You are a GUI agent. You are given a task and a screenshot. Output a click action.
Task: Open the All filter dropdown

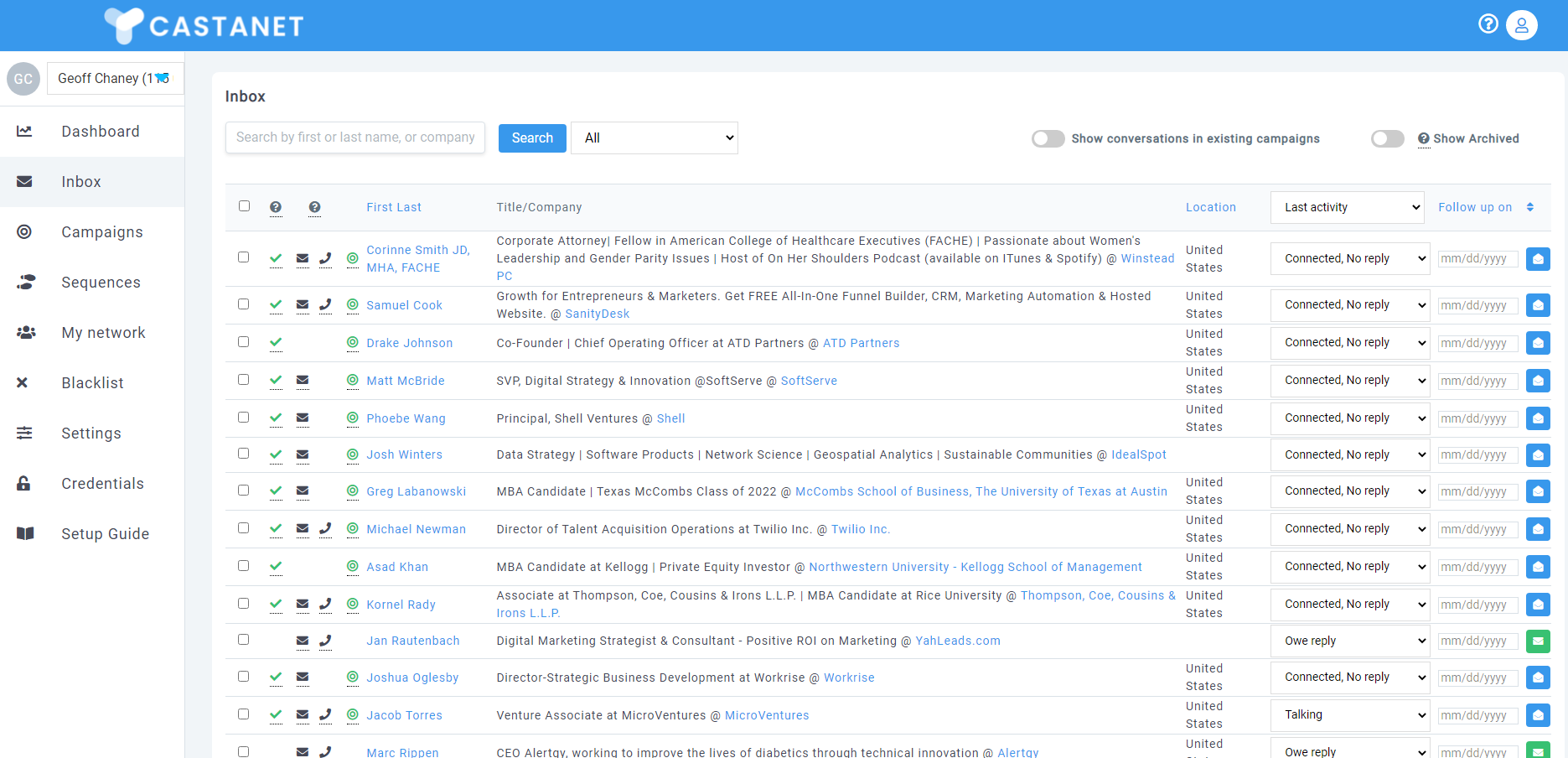pos(654,138)
